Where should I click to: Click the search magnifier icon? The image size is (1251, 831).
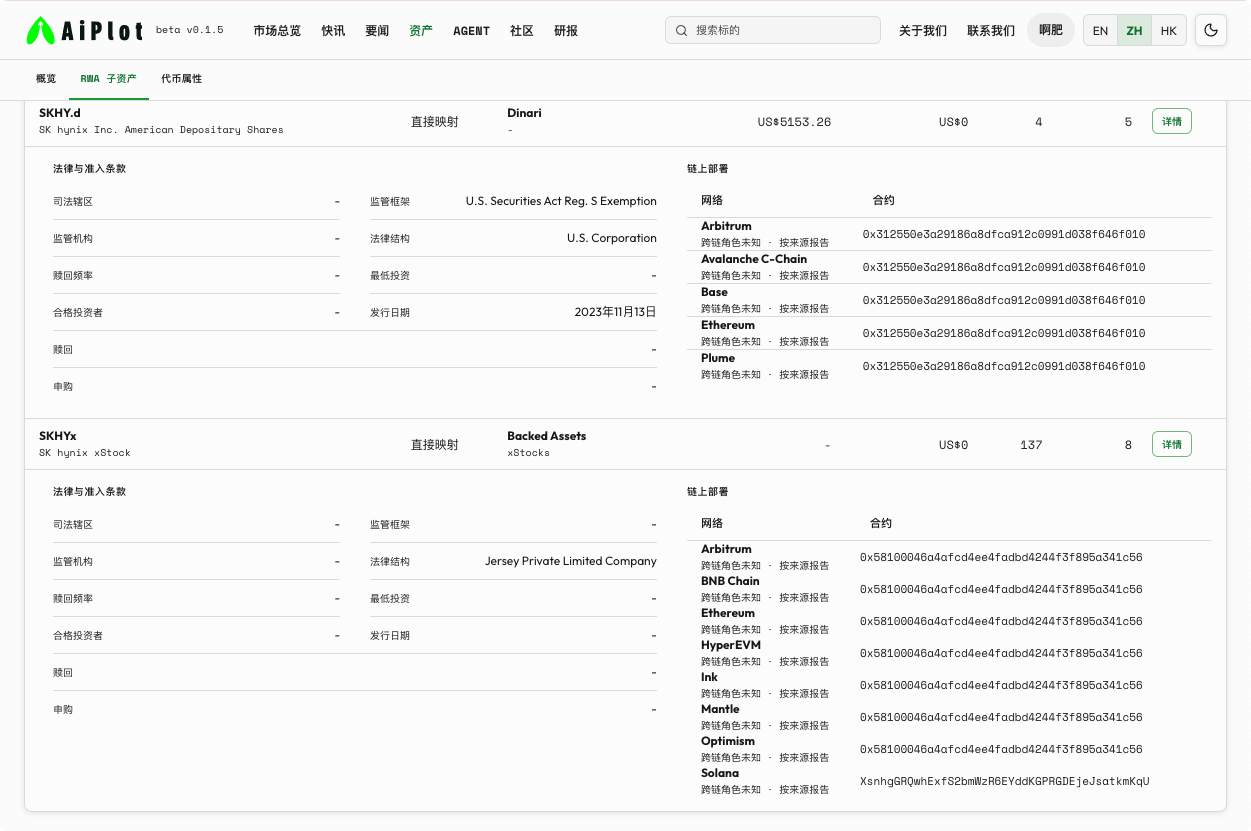click(x=682, y=30)
